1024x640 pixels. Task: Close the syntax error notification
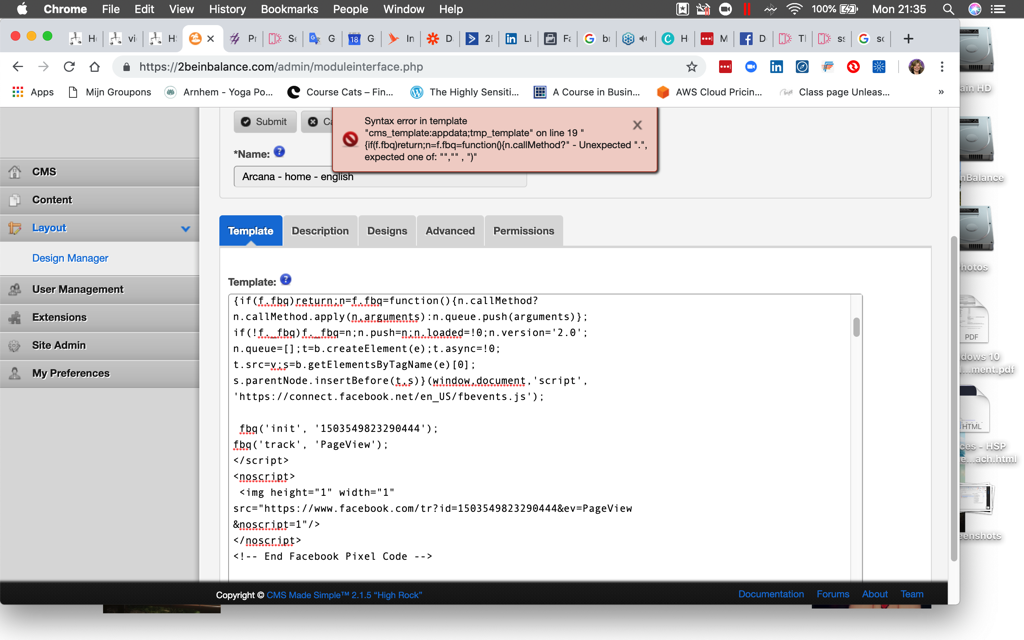tap(637, 125)
